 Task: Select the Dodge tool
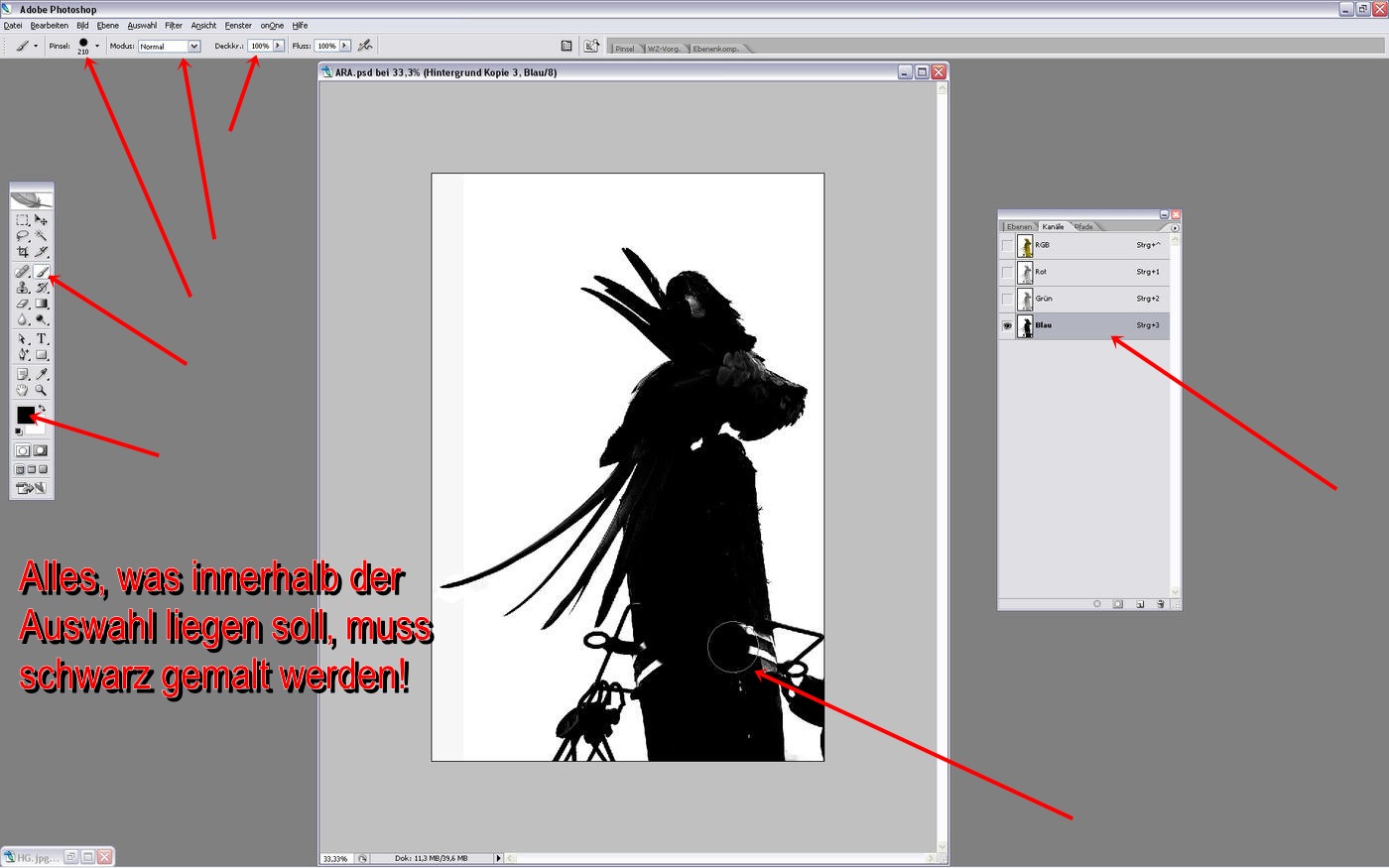[x=41, y=319]
